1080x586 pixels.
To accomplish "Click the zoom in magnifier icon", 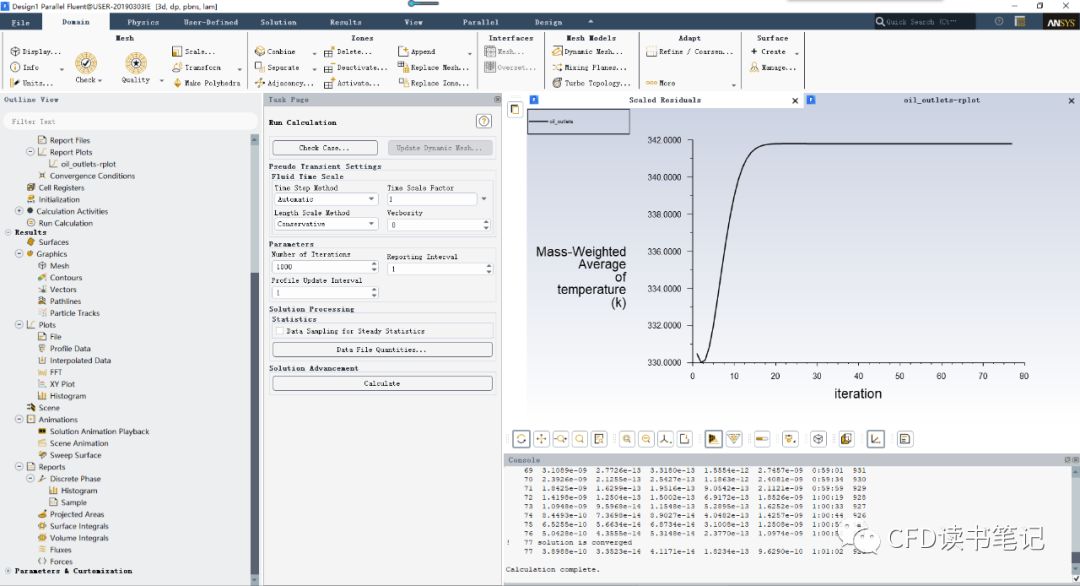I will click(x=627, y=439).
